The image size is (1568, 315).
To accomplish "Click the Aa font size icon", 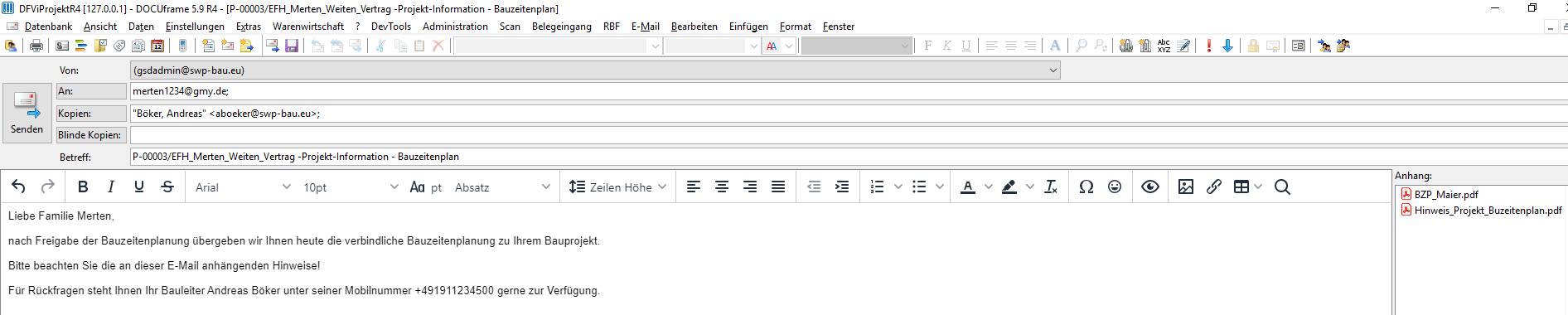I will [417, 187].
